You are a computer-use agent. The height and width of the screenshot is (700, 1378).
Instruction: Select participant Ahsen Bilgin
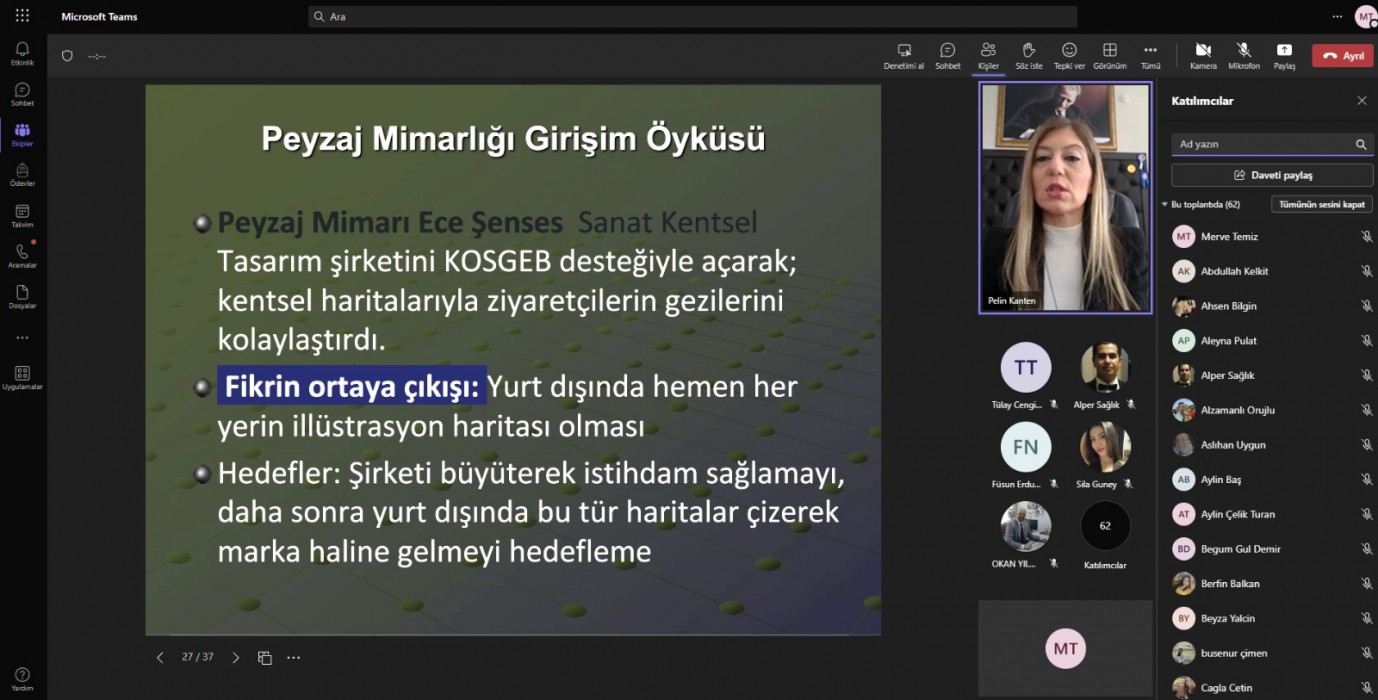click(1272, 306)
